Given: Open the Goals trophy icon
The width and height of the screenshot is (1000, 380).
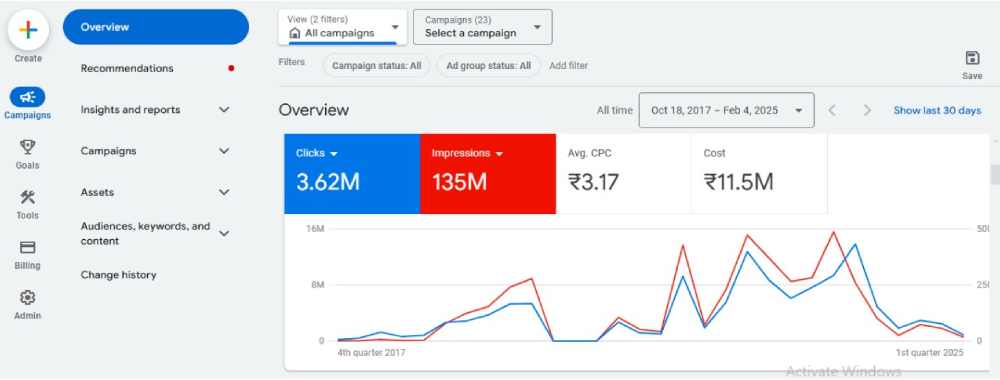Looking at the screenshot, I should coord(27,147).
